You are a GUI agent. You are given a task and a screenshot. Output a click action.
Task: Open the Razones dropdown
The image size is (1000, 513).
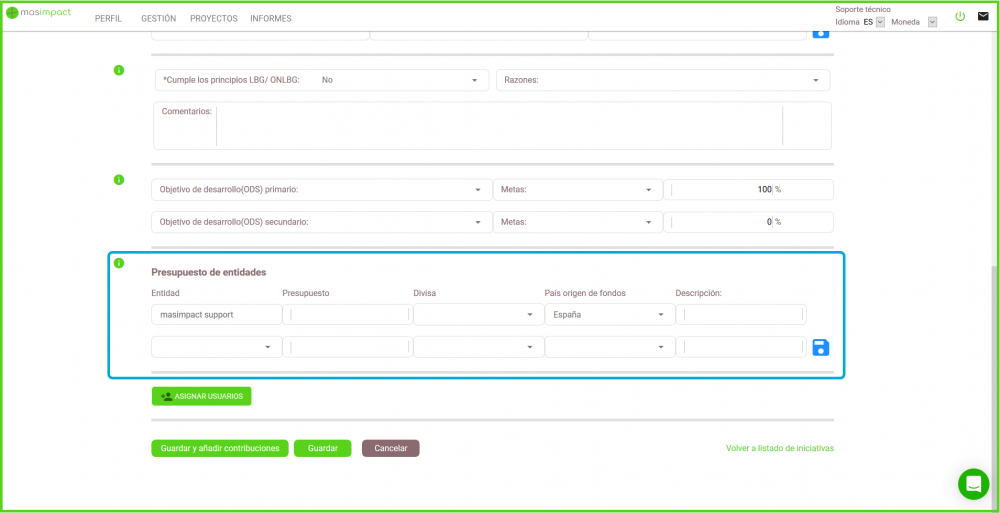click(x=662, y=80)
